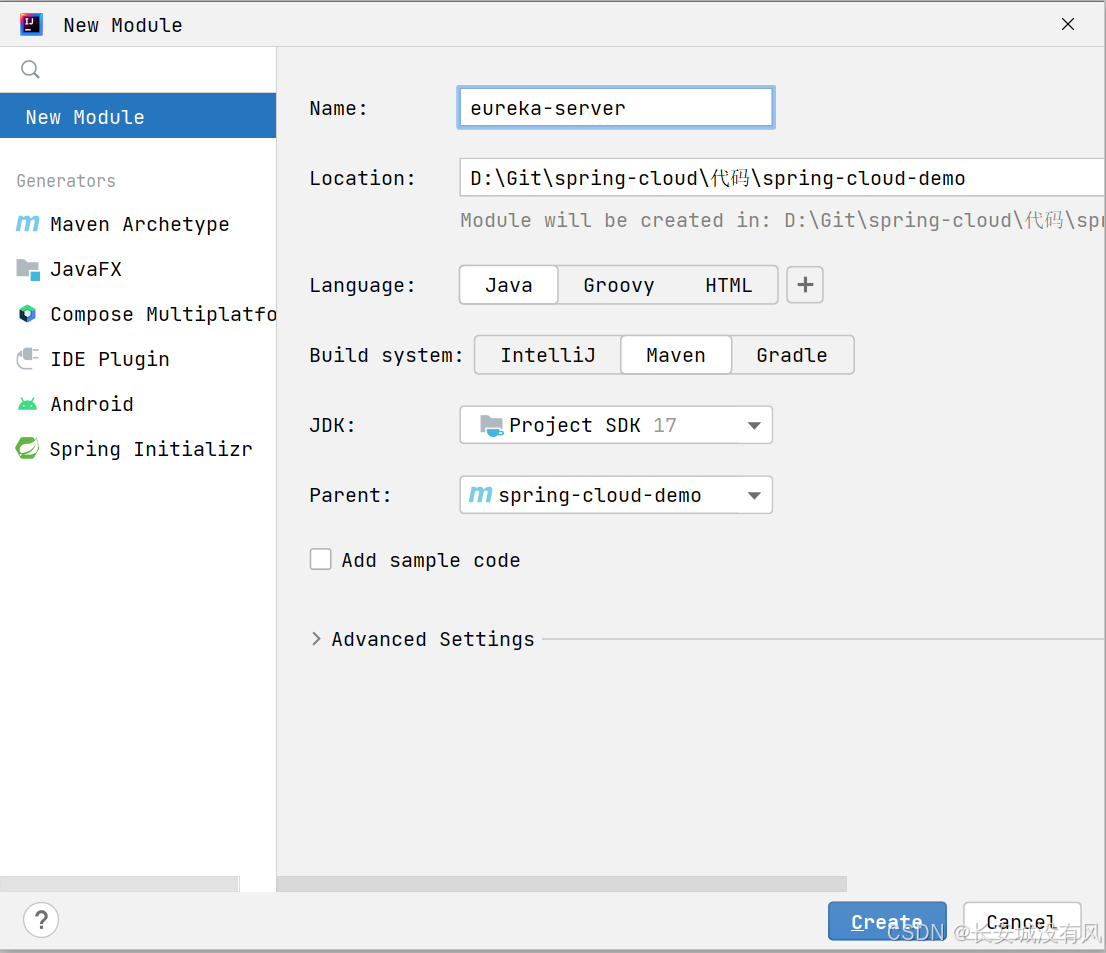The image size is (1106, 953).
Task: Click the Create button
Action: coord(887,921)
